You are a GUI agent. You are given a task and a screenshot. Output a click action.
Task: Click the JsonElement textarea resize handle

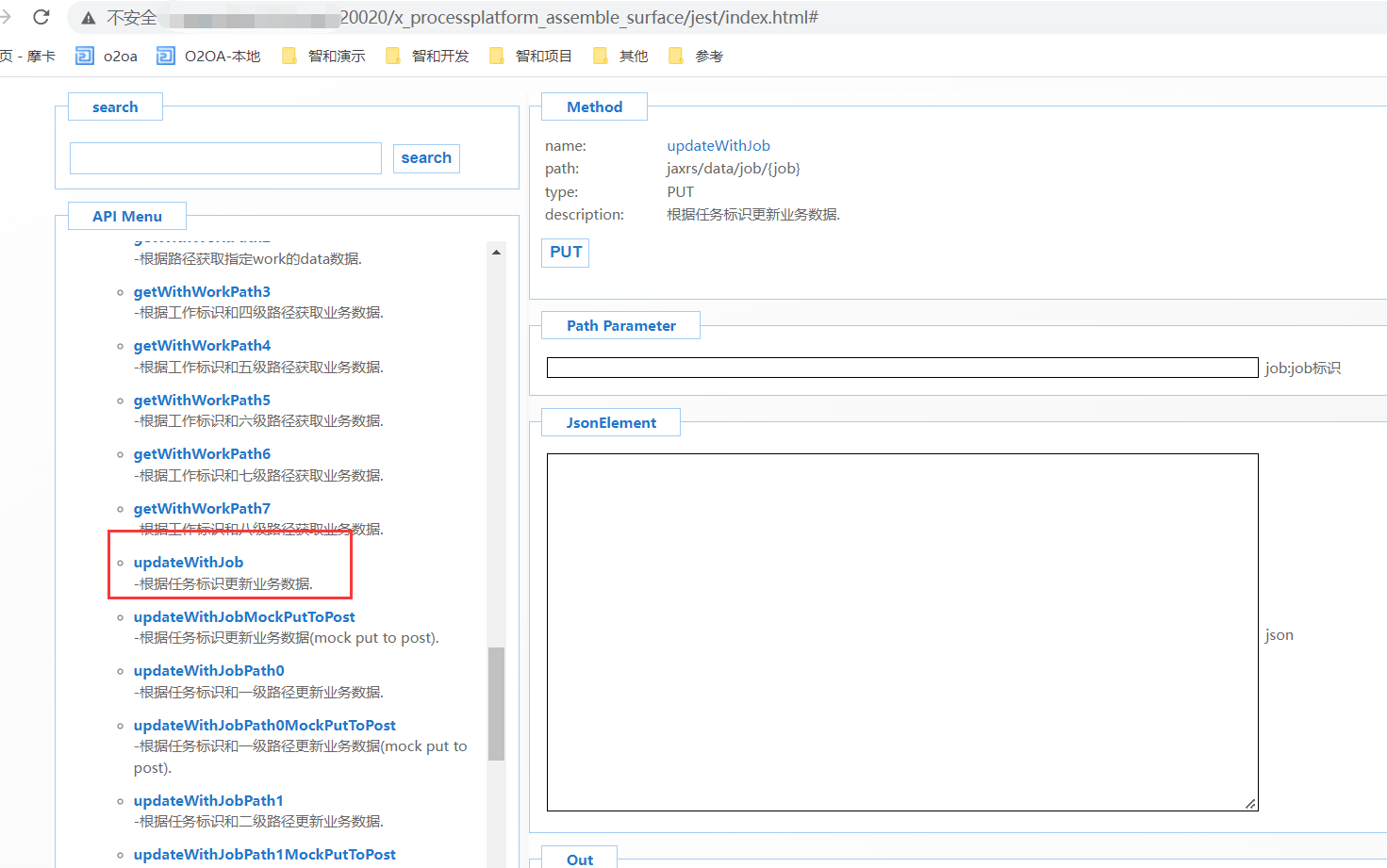click(x=1250, y=803)
